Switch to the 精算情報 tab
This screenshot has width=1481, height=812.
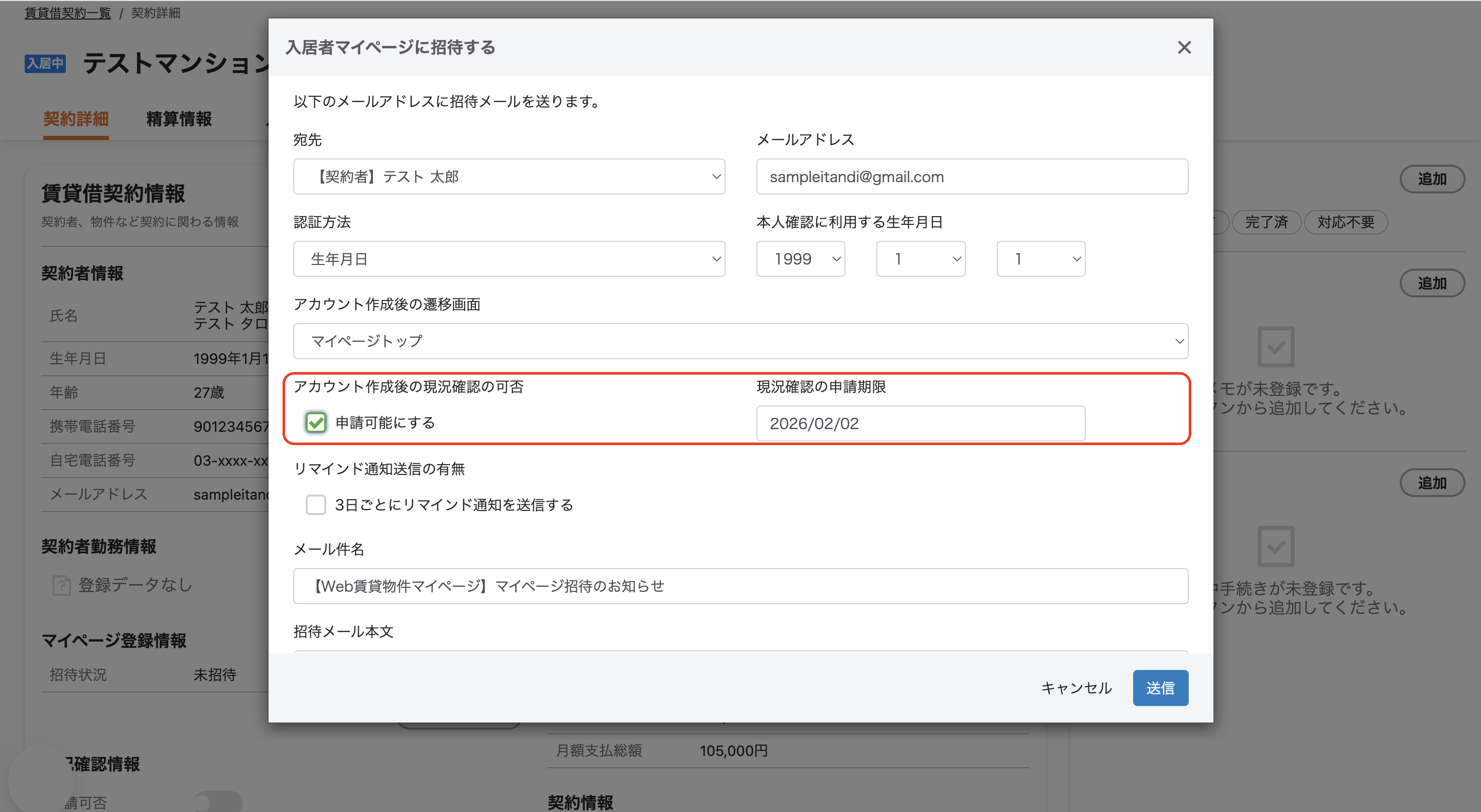(x=179, y=119)
